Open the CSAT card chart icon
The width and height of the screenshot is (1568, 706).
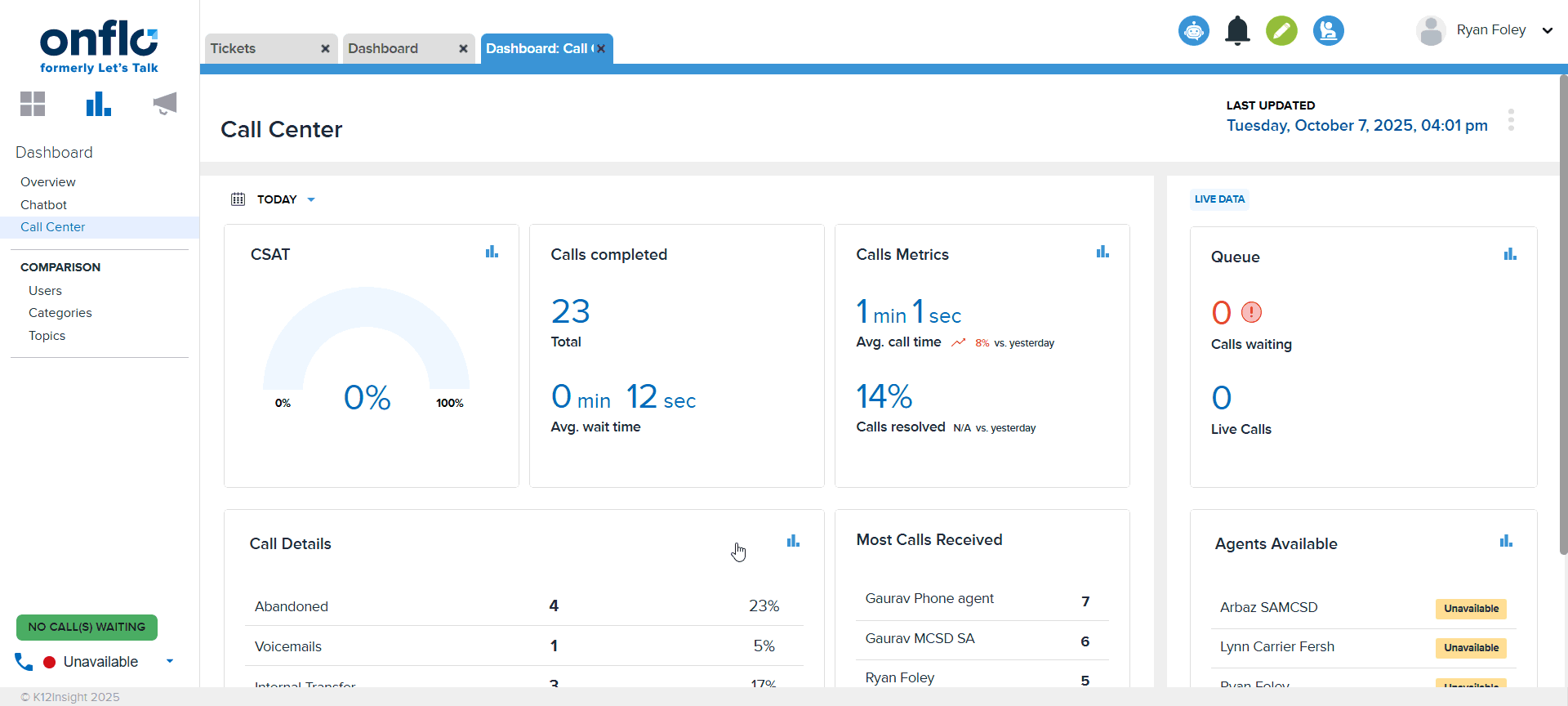click(x=492, y=252)
